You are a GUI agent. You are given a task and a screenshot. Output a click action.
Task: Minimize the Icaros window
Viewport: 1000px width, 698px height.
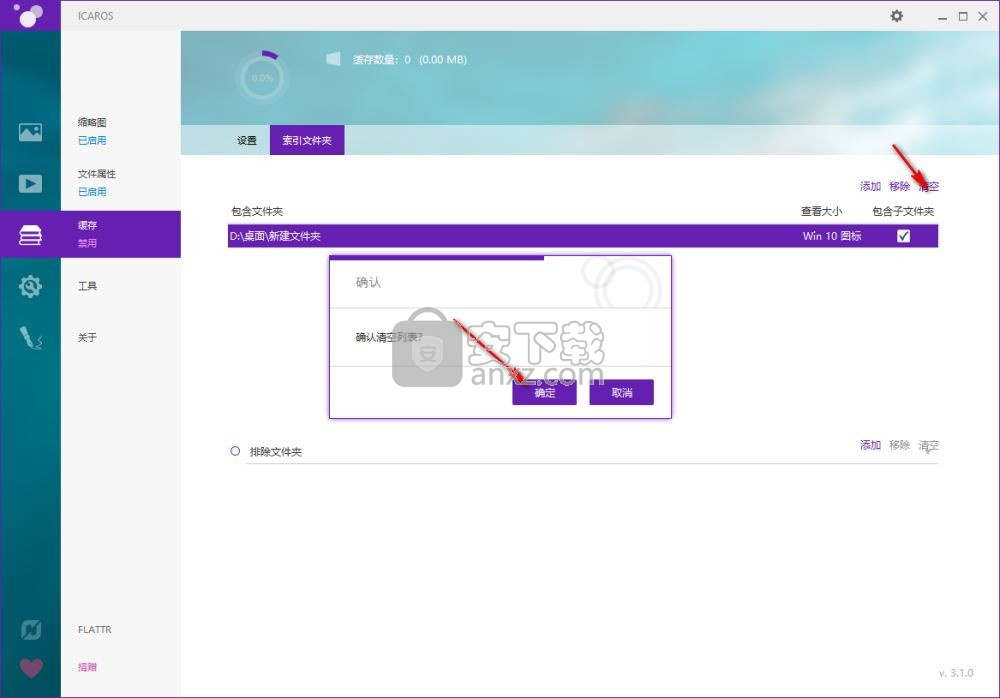[x=942, y=17]
